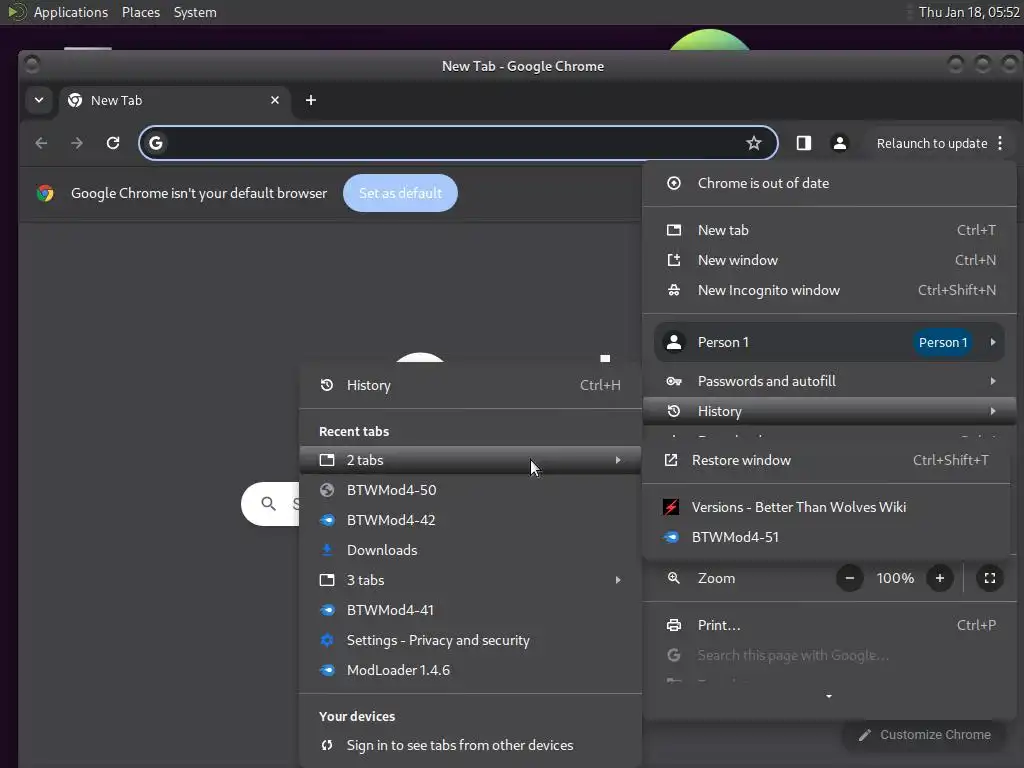The width and height of the screenshot is (1024, 768).
Task: Click Set as default button
Action: pos(400,193)
